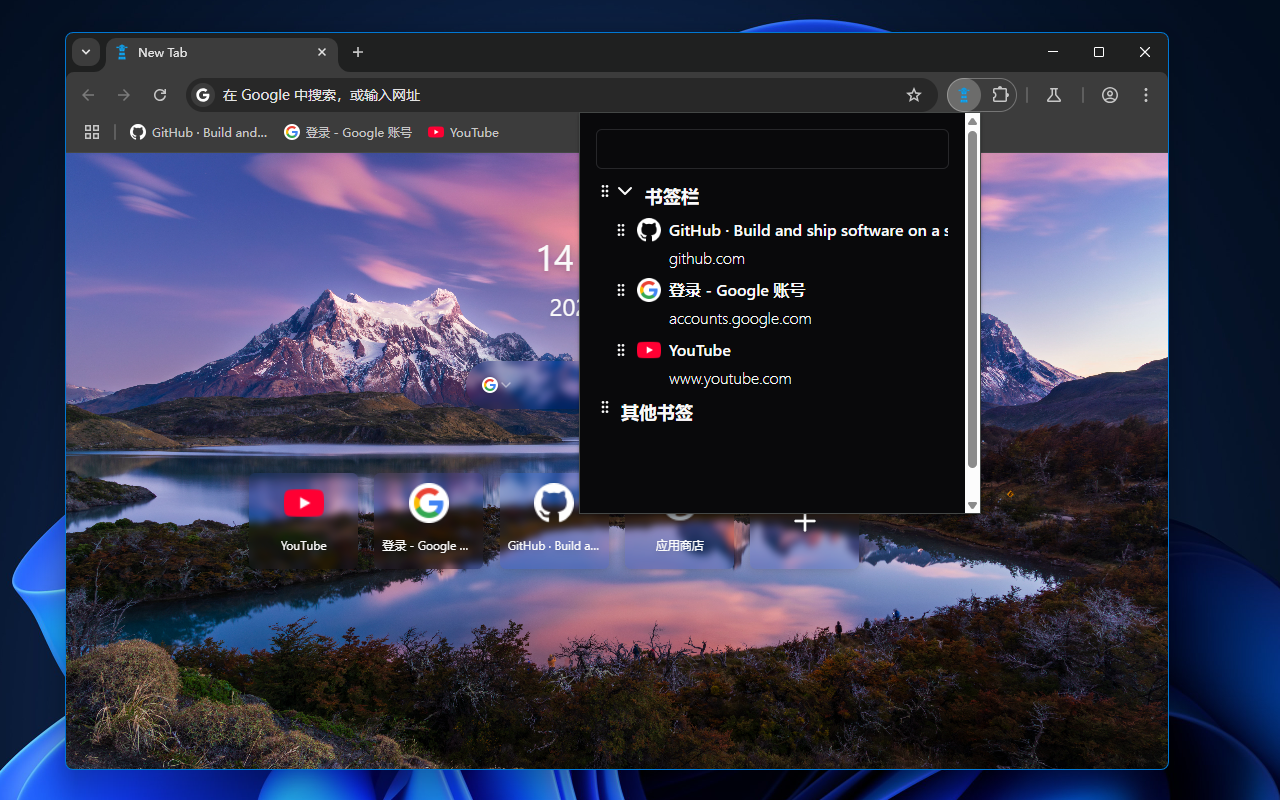This screenshot has height=800, width=1280.
Task: Click the popup's vertical scrollbar thumb
Action: point(972,299)
